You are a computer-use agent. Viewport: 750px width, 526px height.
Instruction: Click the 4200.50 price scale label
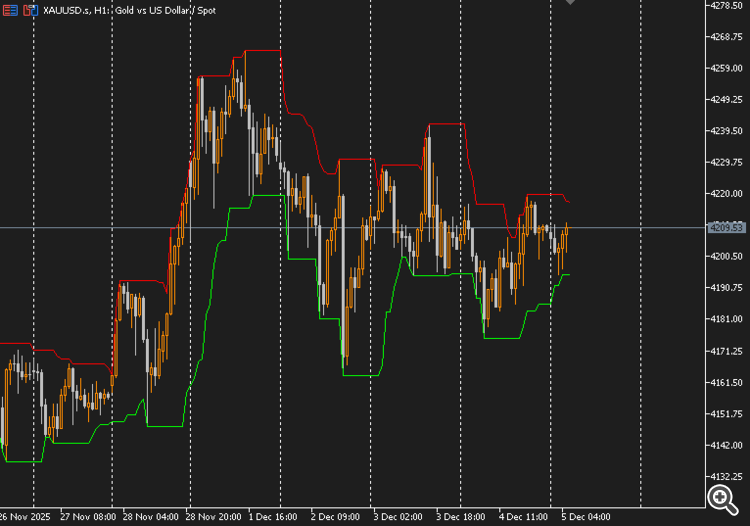coord(726,256)
